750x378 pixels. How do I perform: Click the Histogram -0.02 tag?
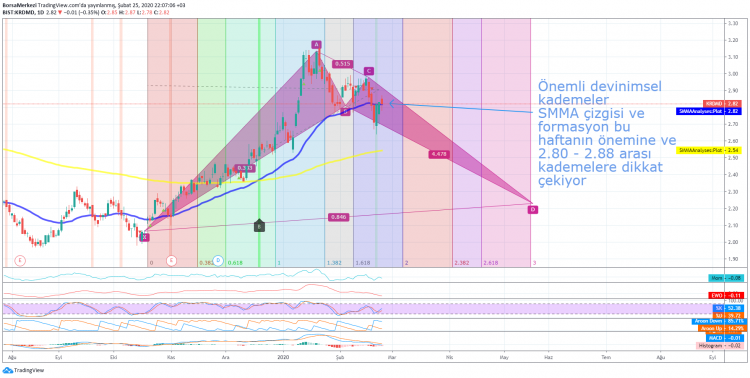(721, 345)
